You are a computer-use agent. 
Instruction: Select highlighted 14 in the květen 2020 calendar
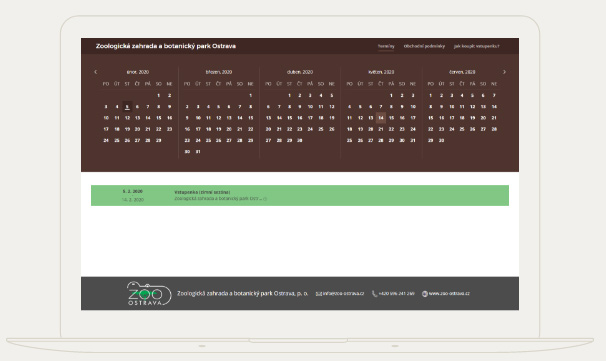(381, 118)
